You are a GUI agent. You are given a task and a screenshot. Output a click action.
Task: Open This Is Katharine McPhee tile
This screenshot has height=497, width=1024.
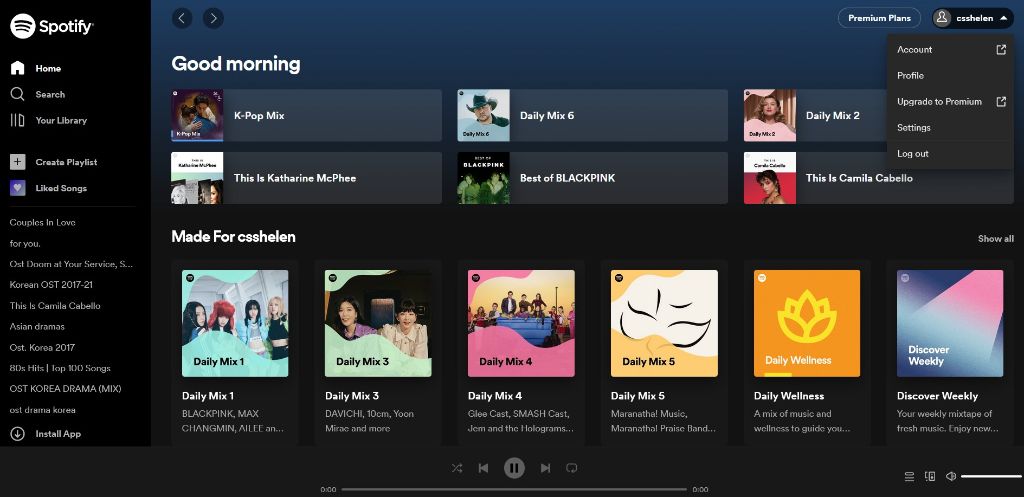pos(306,178)
